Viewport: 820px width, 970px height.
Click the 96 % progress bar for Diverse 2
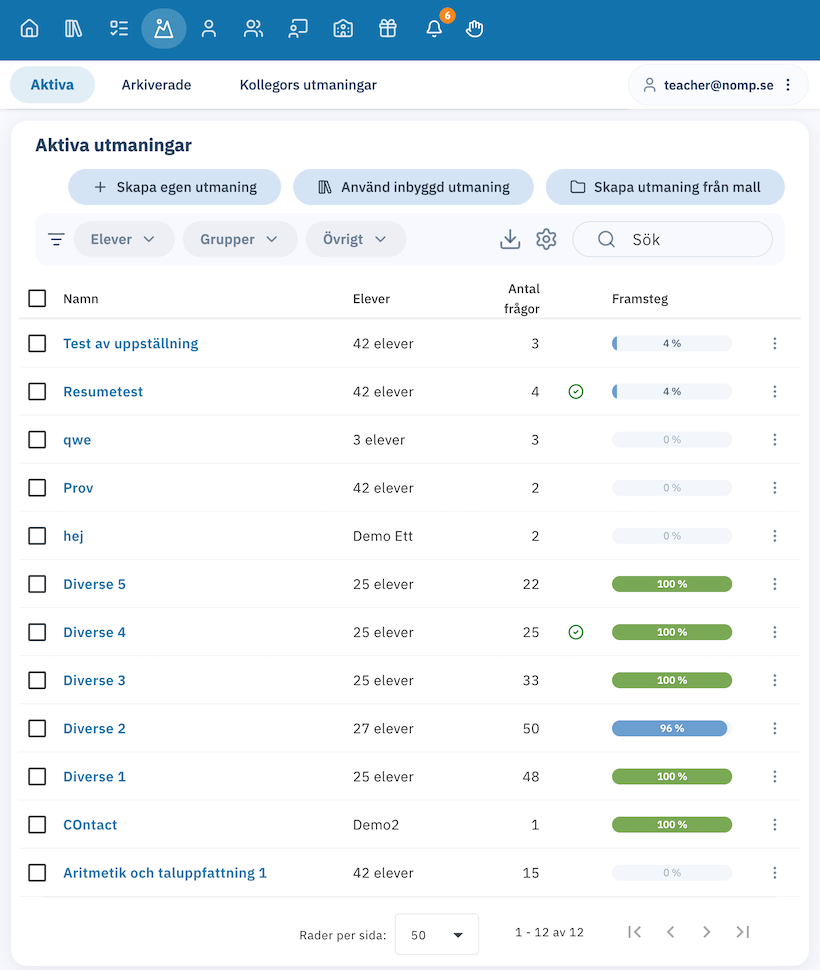coord(672,729)
